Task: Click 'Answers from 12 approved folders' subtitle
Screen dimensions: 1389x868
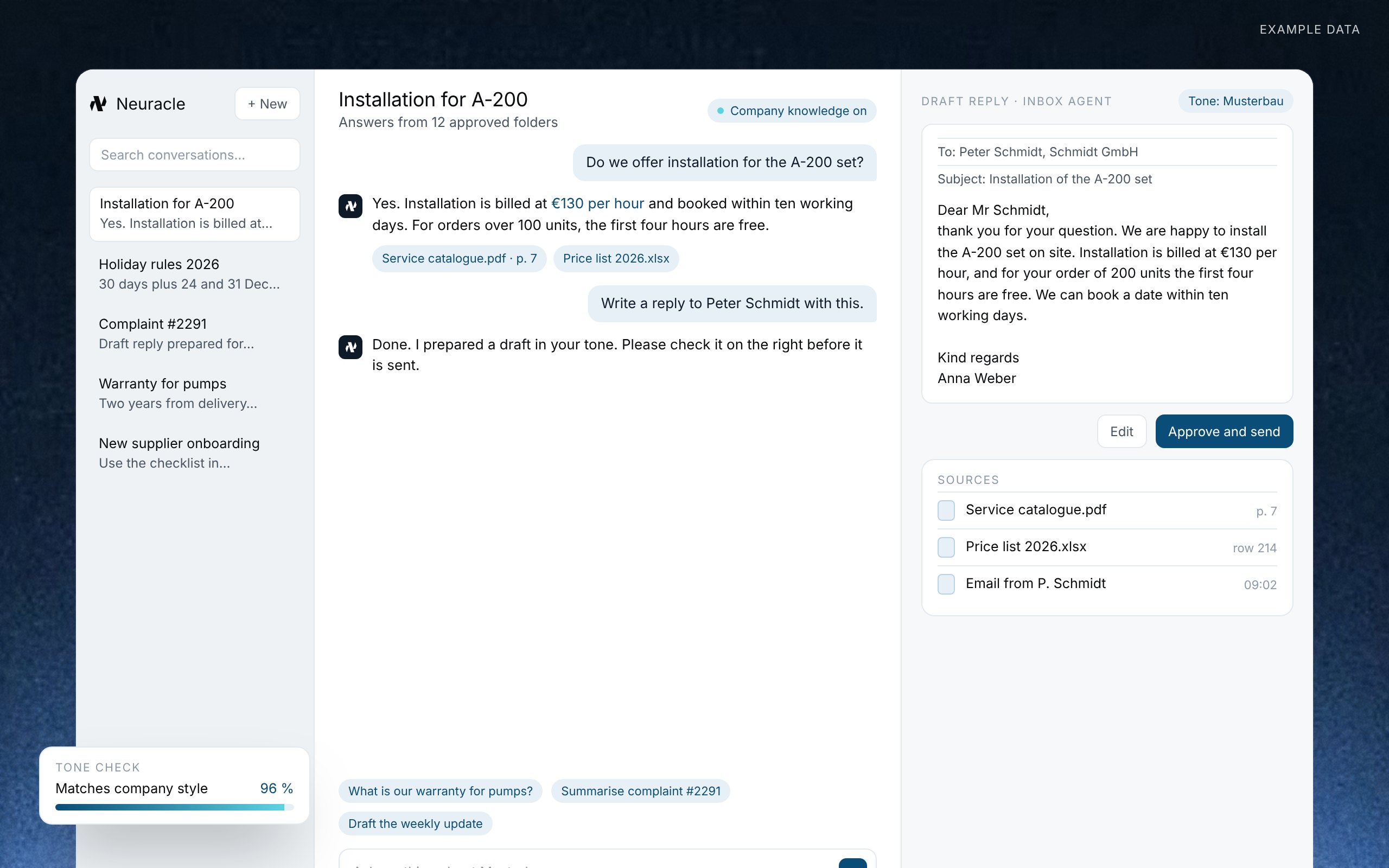Action: [448, 122]
